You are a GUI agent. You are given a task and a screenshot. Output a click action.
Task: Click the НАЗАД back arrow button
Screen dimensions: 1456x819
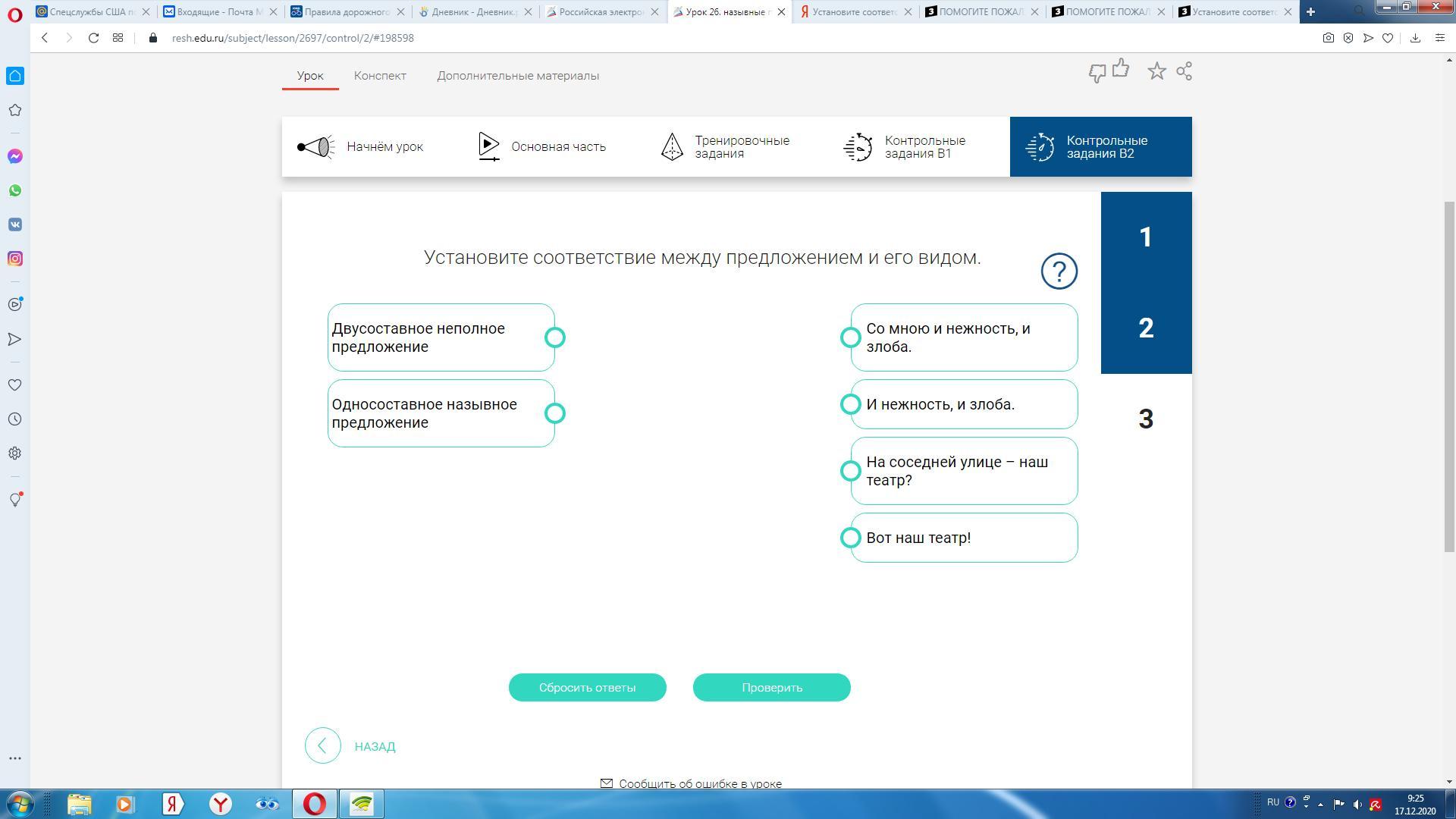(x=323, y=745)
